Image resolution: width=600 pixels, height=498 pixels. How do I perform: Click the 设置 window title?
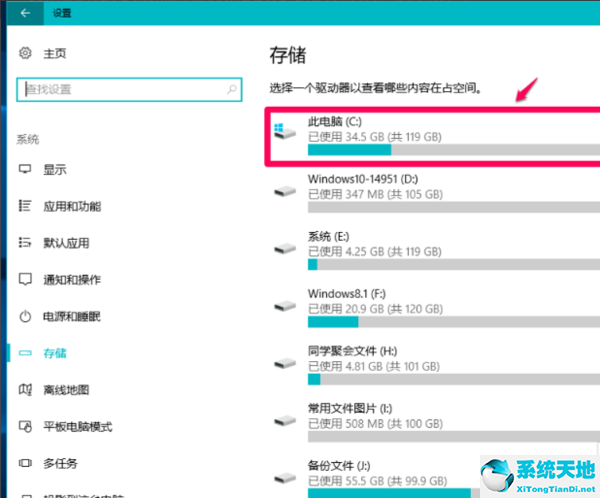point(62,13)
